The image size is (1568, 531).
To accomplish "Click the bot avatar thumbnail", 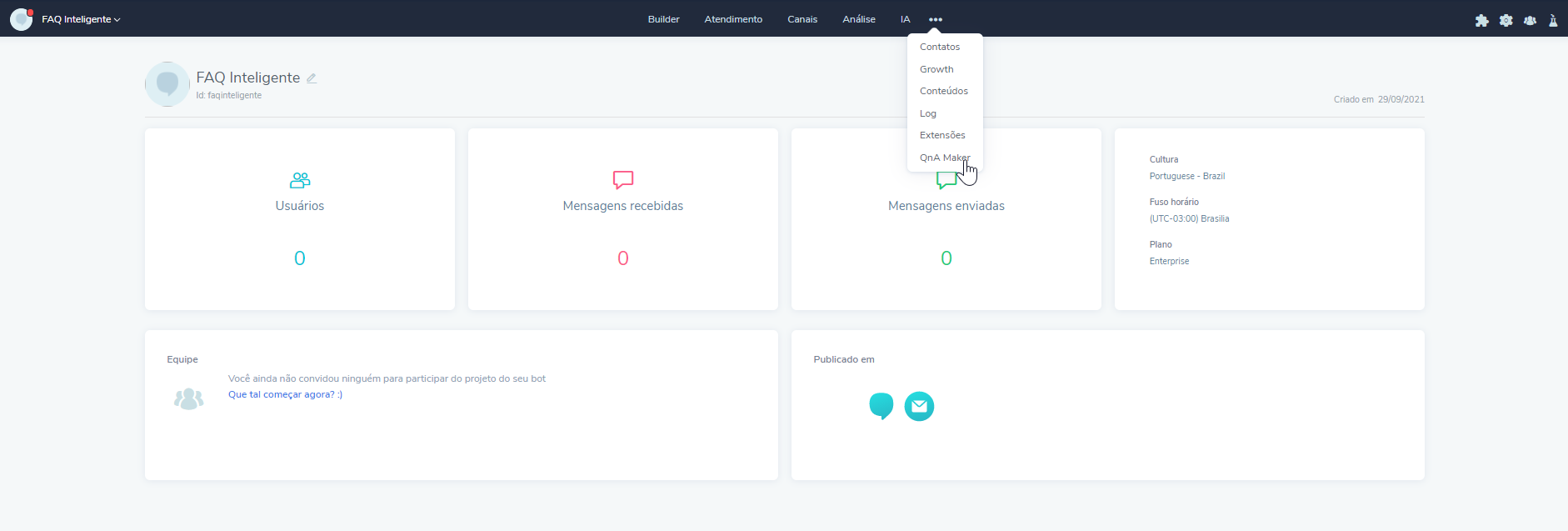I will point(167,84).
